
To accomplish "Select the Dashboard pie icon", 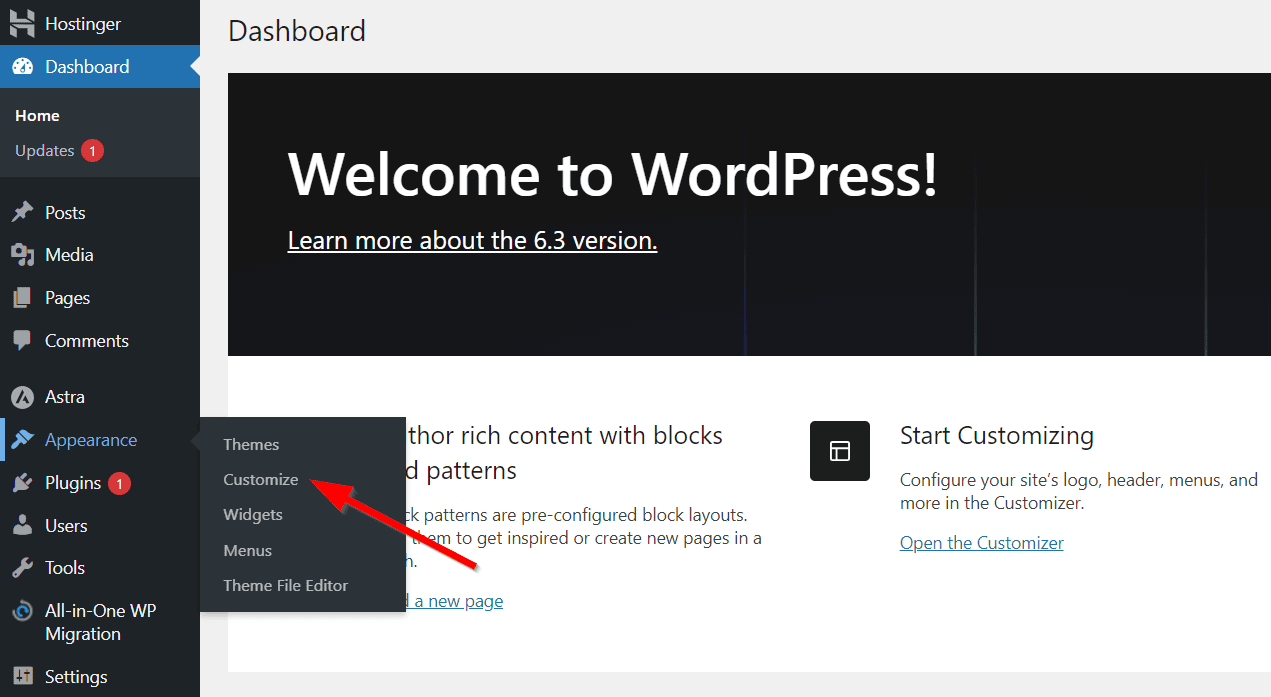I will pyautogui.click(x=22, y=66).
